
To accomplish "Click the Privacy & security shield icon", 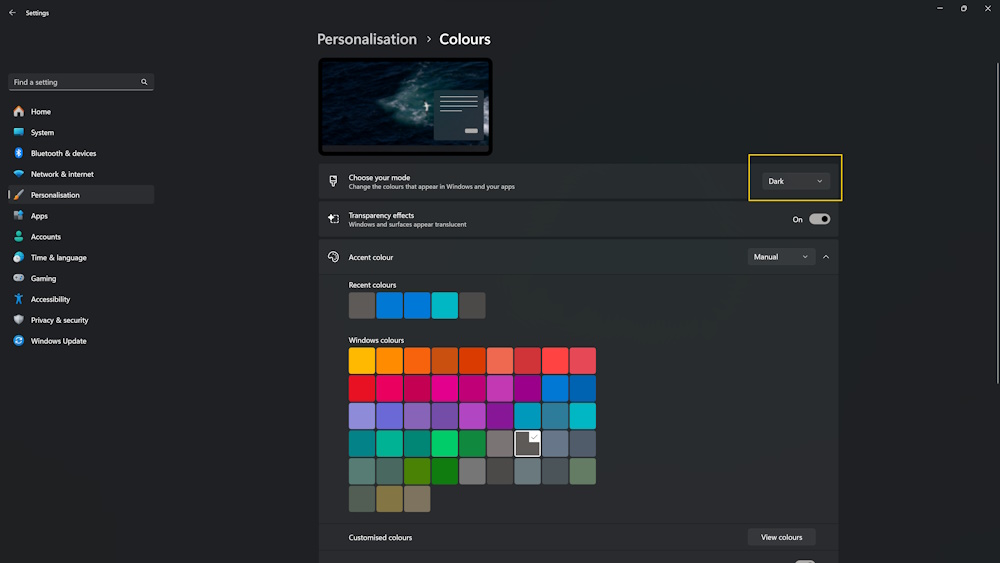I will click(18, 319).
